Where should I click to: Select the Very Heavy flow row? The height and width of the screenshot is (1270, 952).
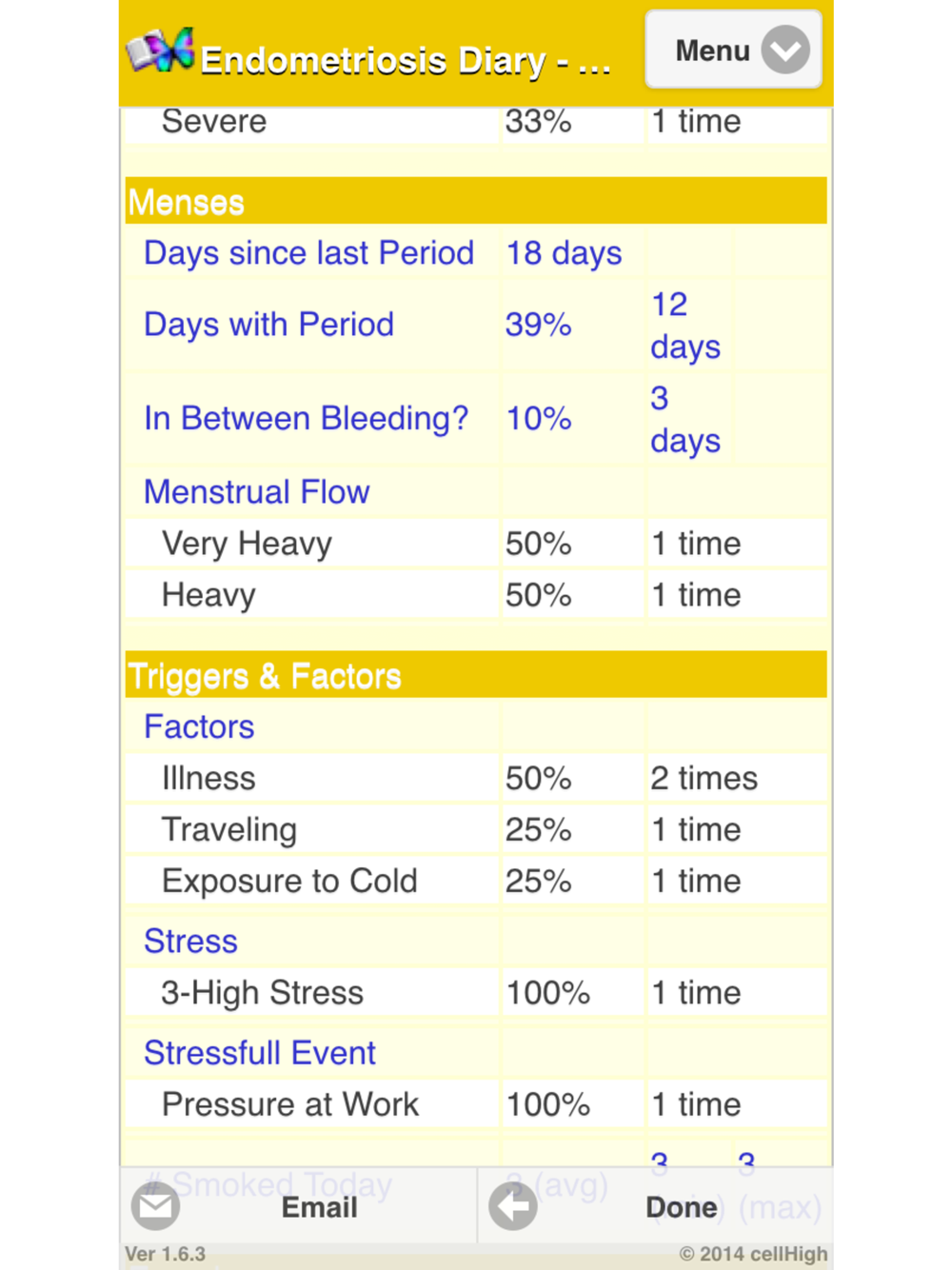247,544
